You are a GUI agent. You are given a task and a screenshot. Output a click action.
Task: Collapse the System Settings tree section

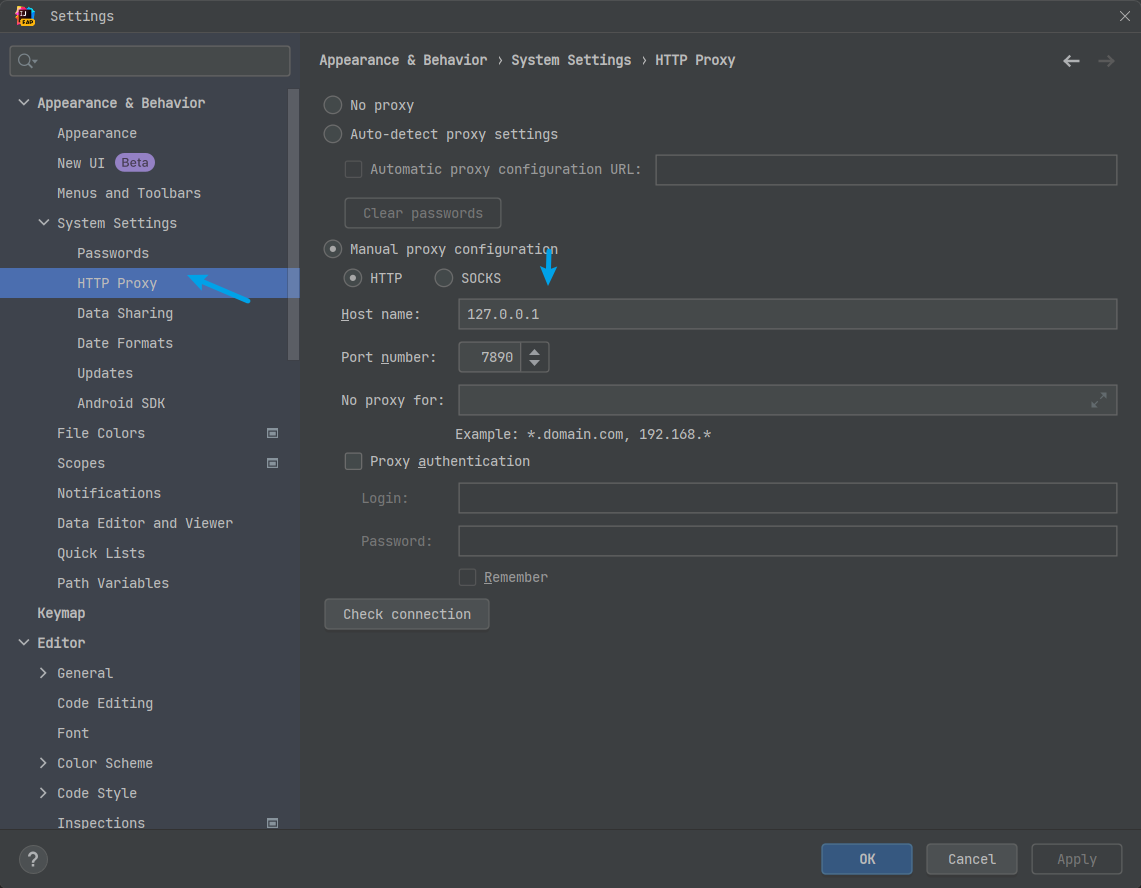click(43, 222)
